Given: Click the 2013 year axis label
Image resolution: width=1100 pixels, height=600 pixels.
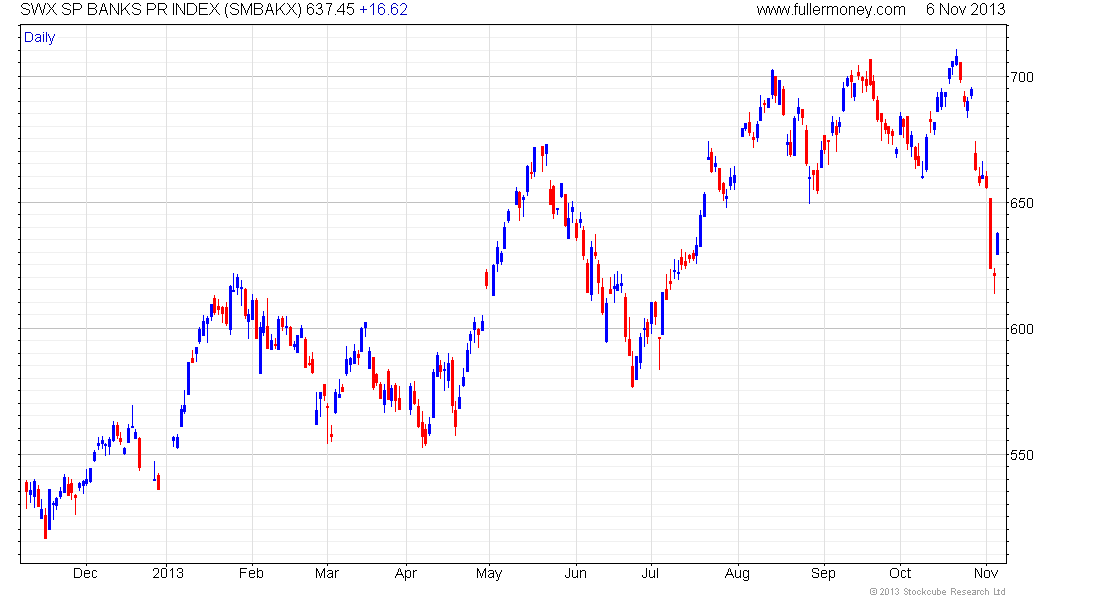Looking at the screenshot, I should (x=168, y=573).
